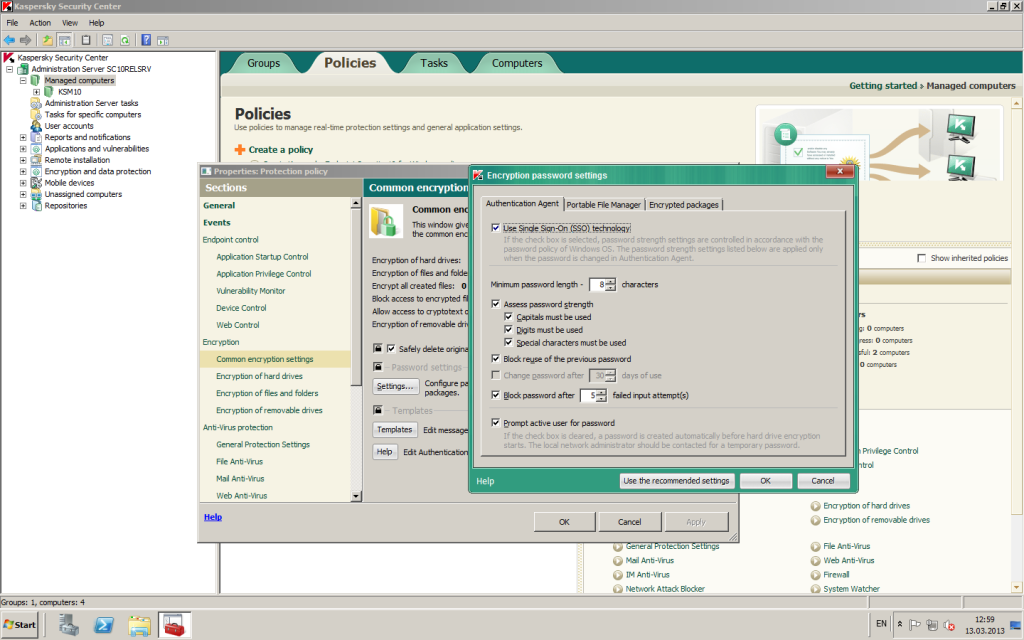Open Windows Explorer folder in taskbar
Viewport: 1024px width, 640px height.
[139, 625]
